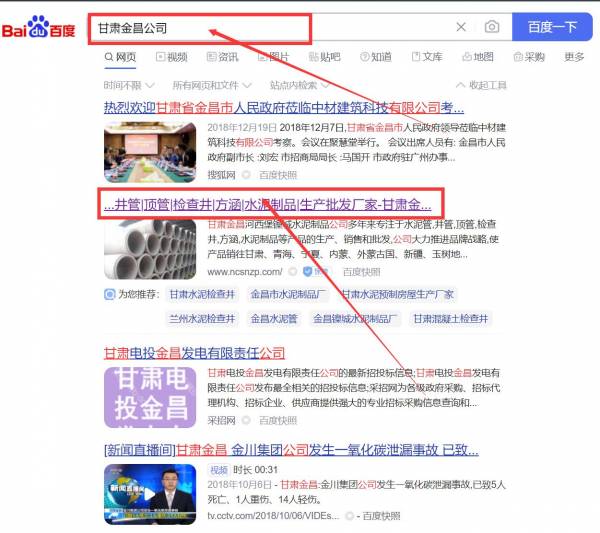Select the 兰州水泥检查井 suggestion tag

coord(203,319)
